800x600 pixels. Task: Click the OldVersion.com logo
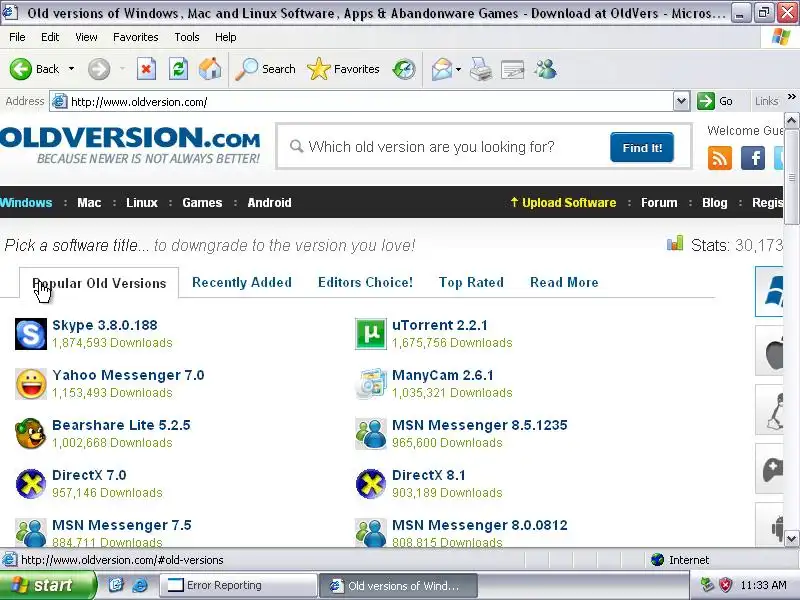tap(130, 144)
